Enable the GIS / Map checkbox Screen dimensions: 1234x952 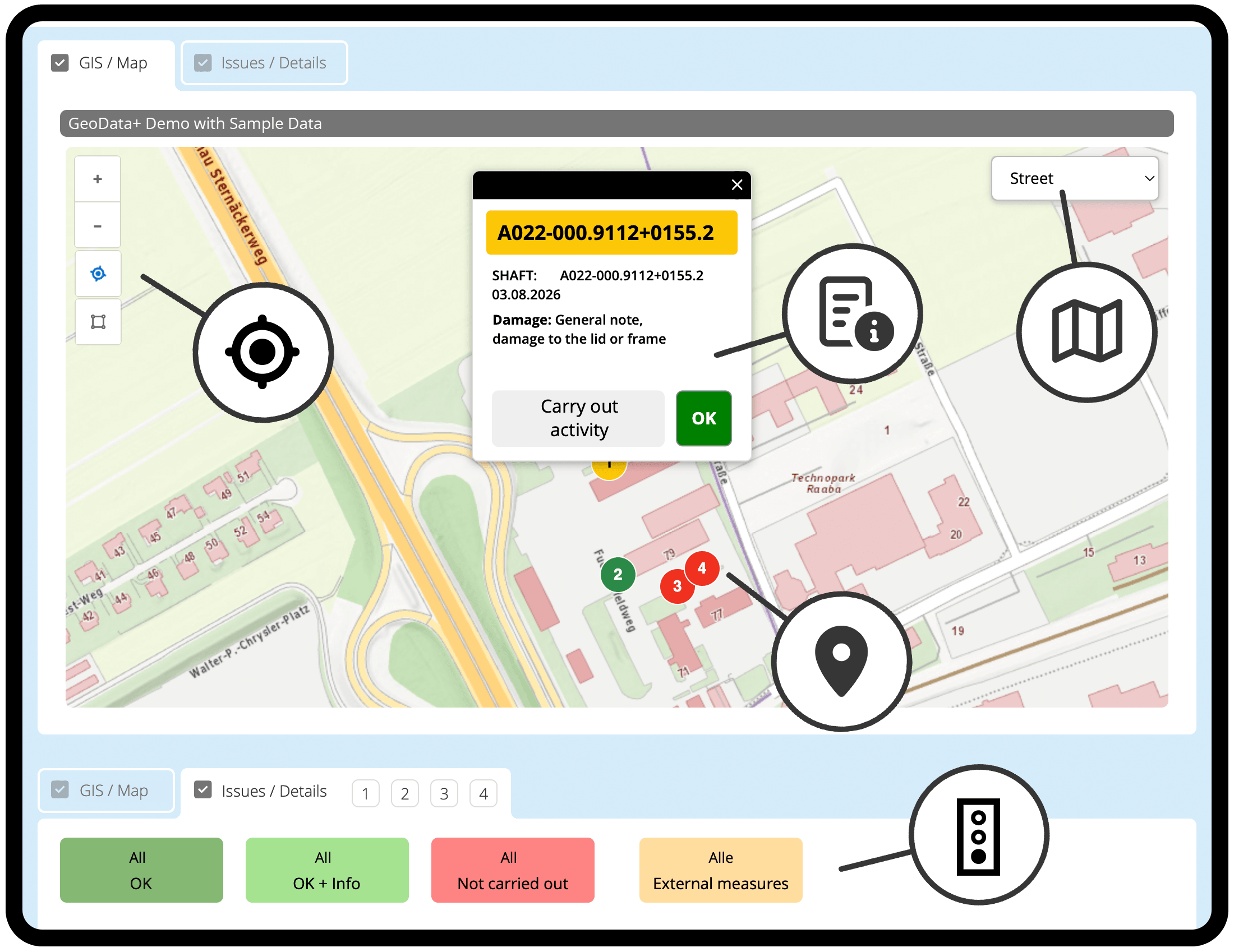(60, 63)
